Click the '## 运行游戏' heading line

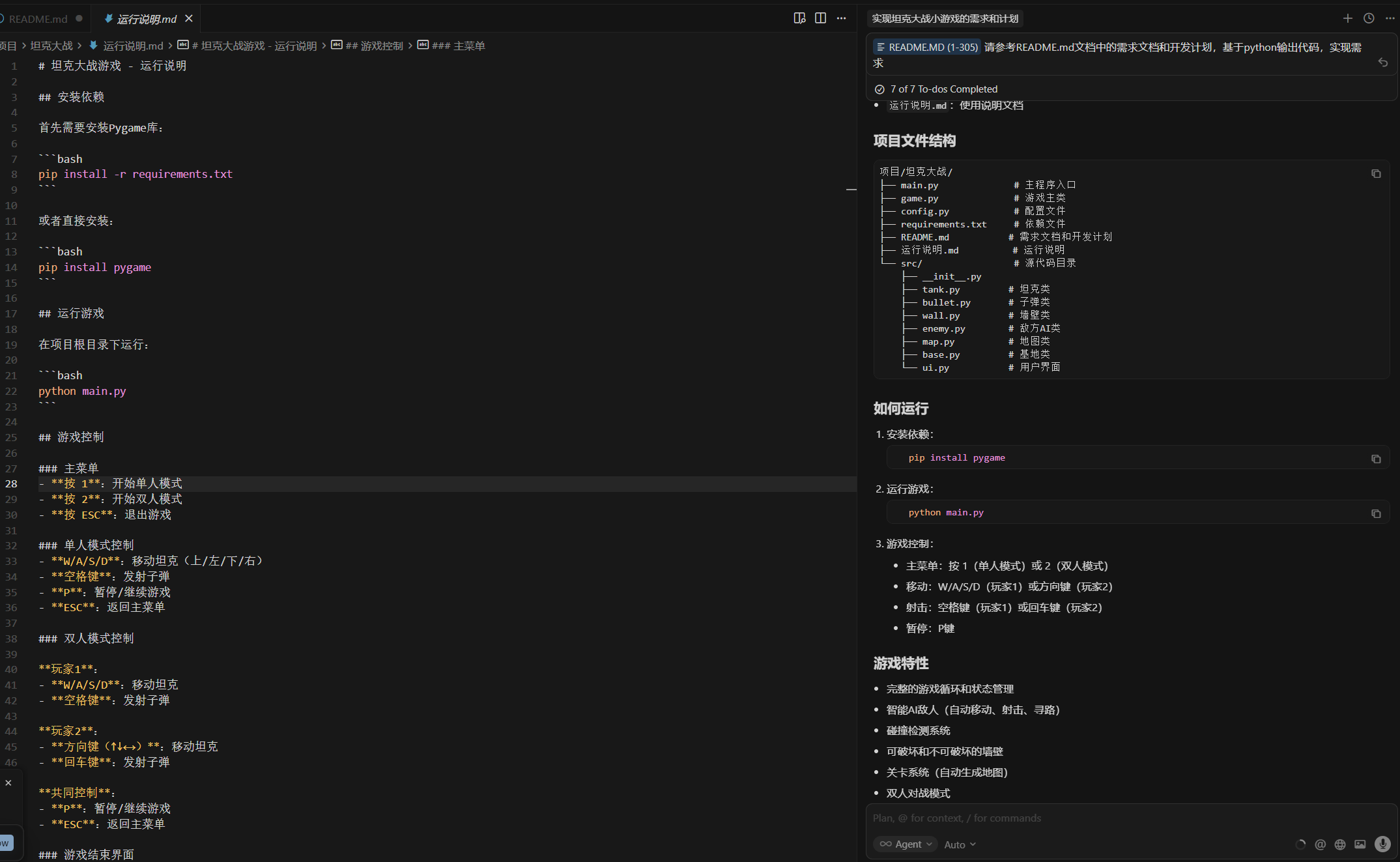pos(71,313)
